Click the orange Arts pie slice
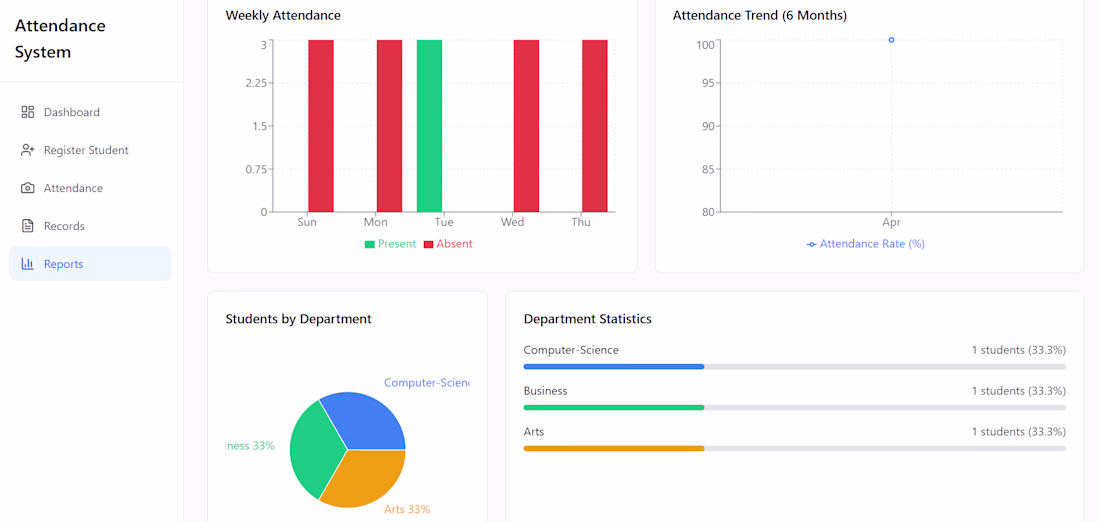Viewport: 1100px width, 522px height. point(368,478)
